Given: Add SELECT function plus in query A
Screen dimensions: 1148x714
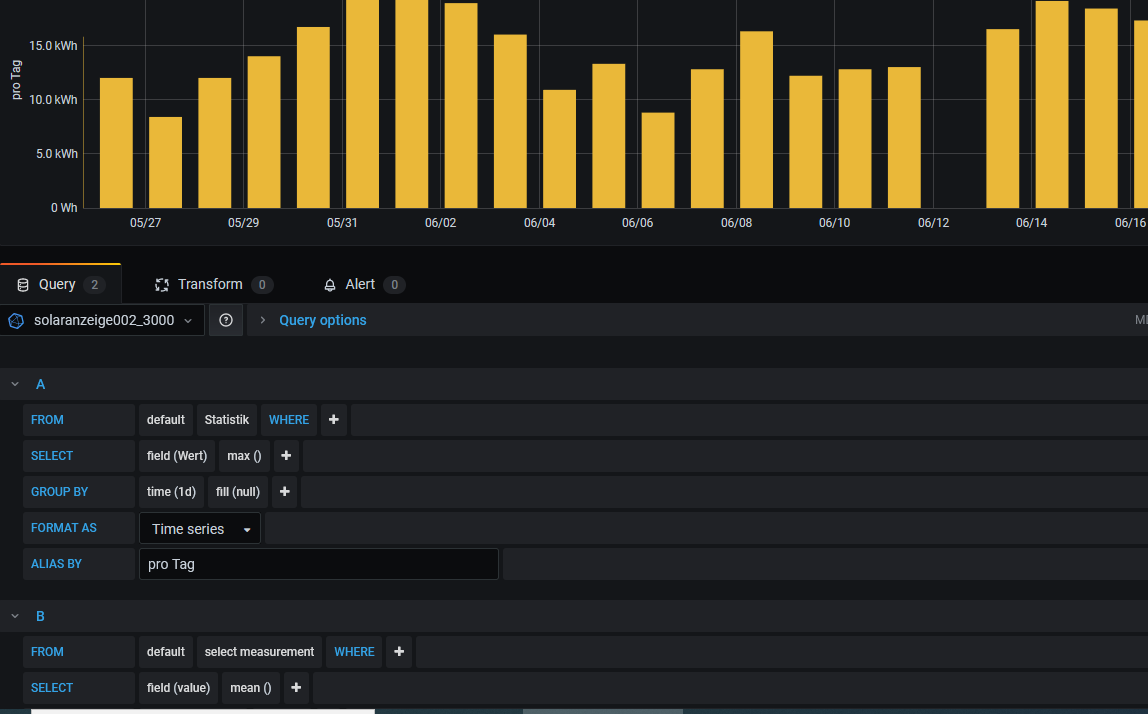Looking at the screenshot, I should (x=286, y=456).
